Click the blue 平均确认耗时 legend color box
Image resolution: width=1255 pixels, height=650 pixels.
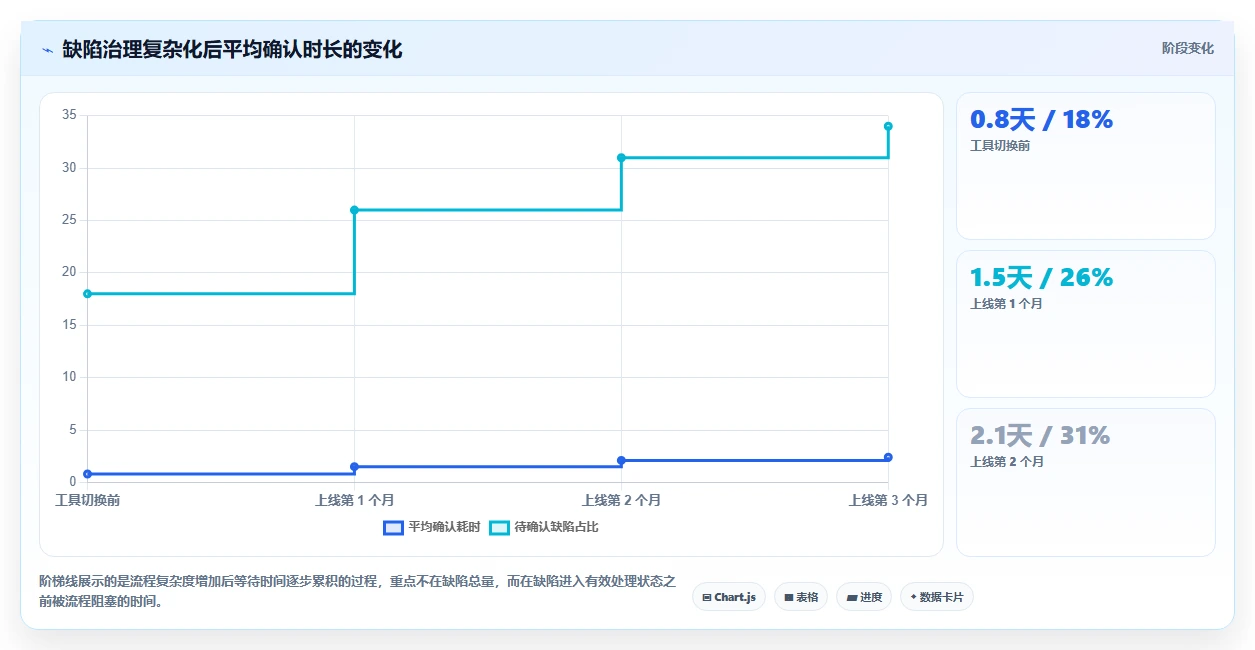[394, 527]
